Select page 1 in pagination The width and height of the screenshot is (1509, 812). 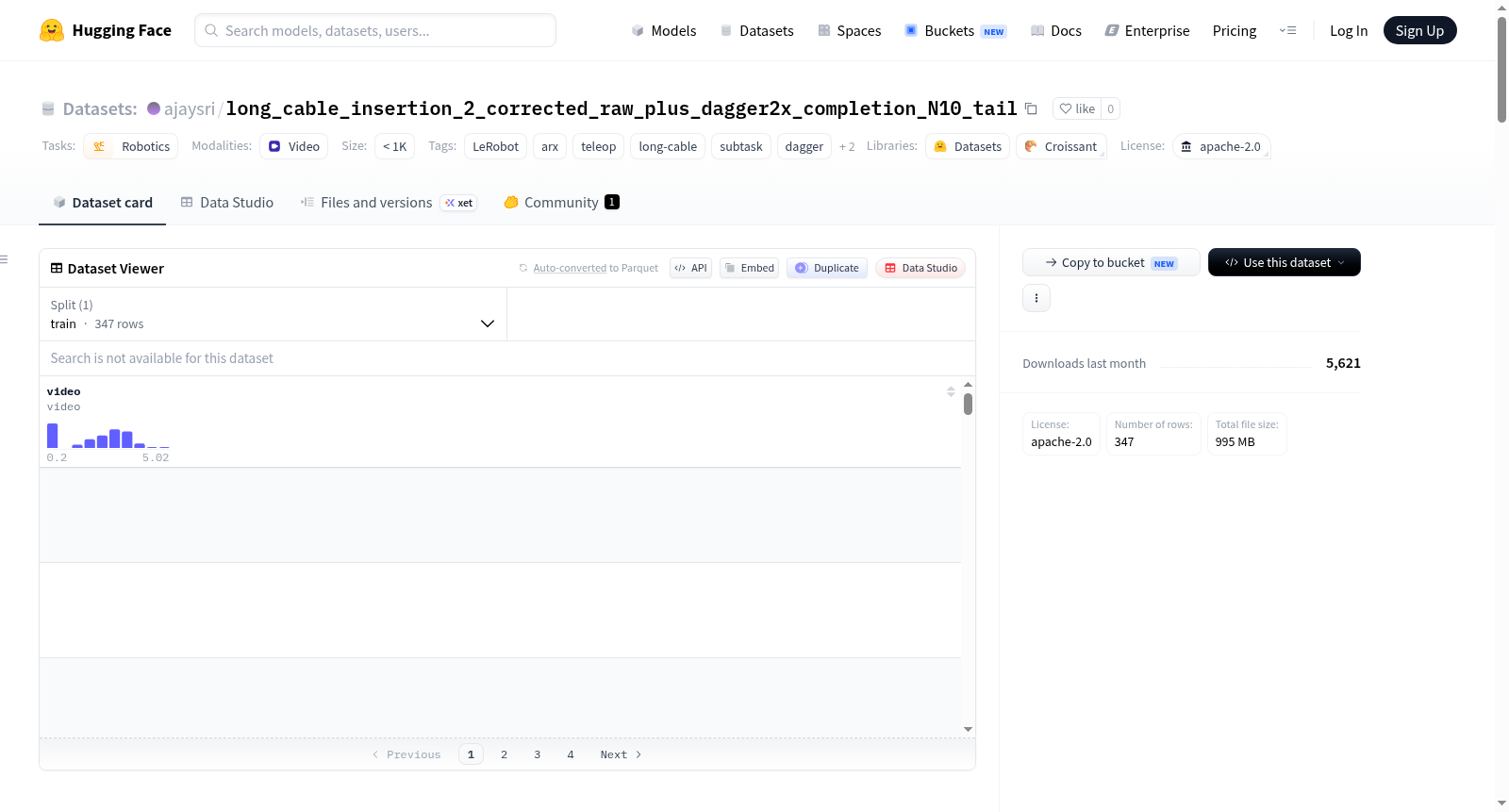[471, 754]
